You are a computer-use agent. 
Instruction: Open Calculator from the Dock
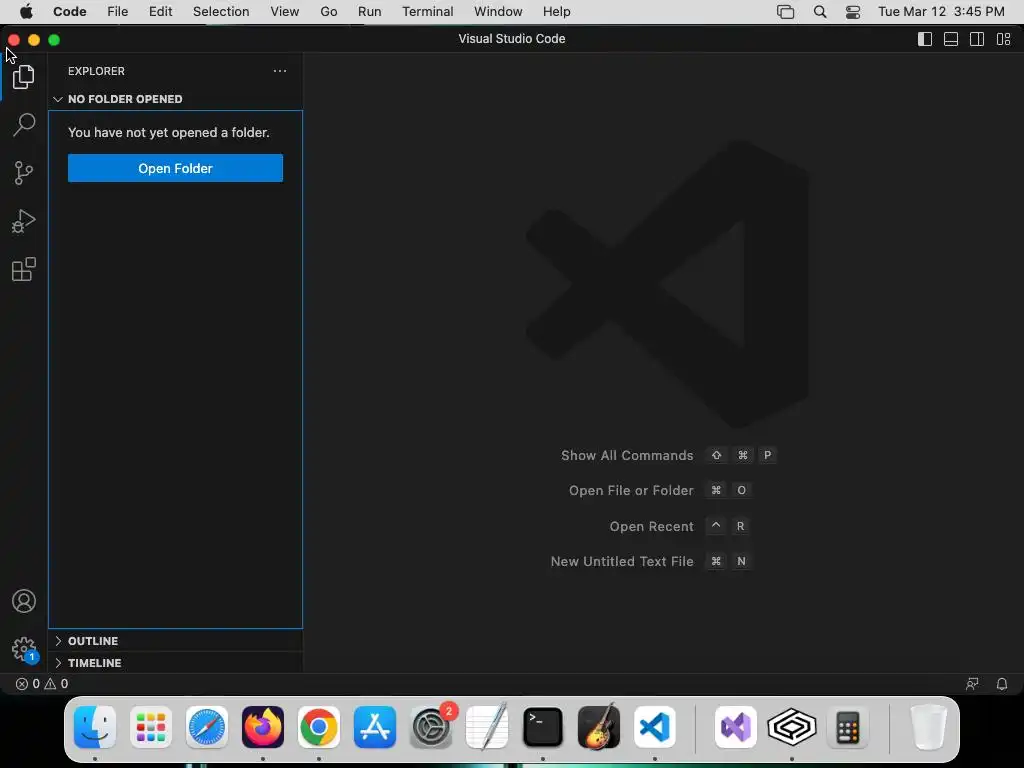(x=848, y=727)
